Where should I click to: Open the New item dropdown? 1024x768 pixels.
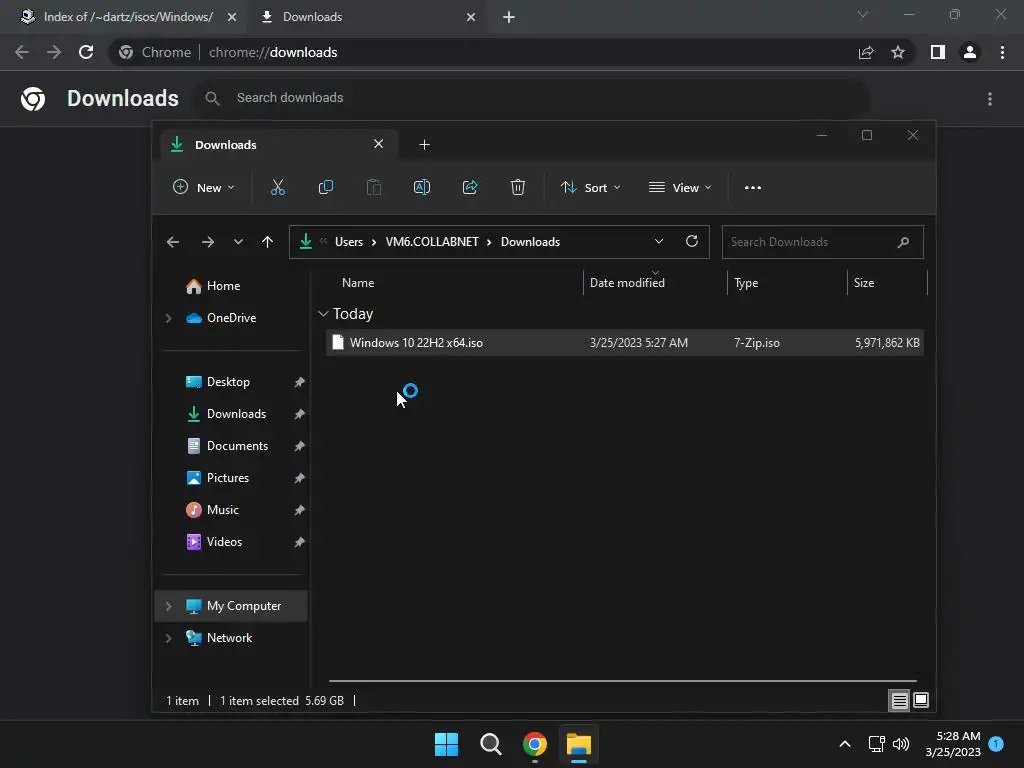click(203, 187)
